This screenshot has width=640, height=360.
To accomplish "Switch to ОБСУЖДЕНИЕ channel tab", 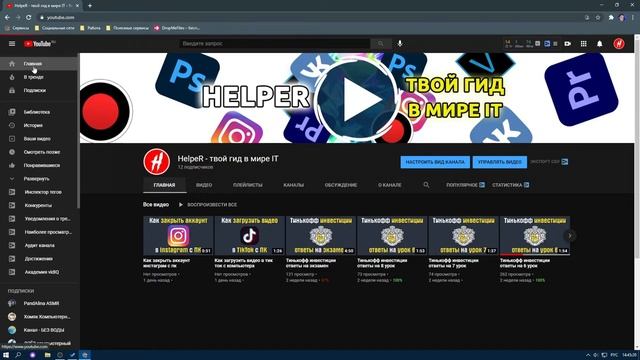I will click(341, 185).
